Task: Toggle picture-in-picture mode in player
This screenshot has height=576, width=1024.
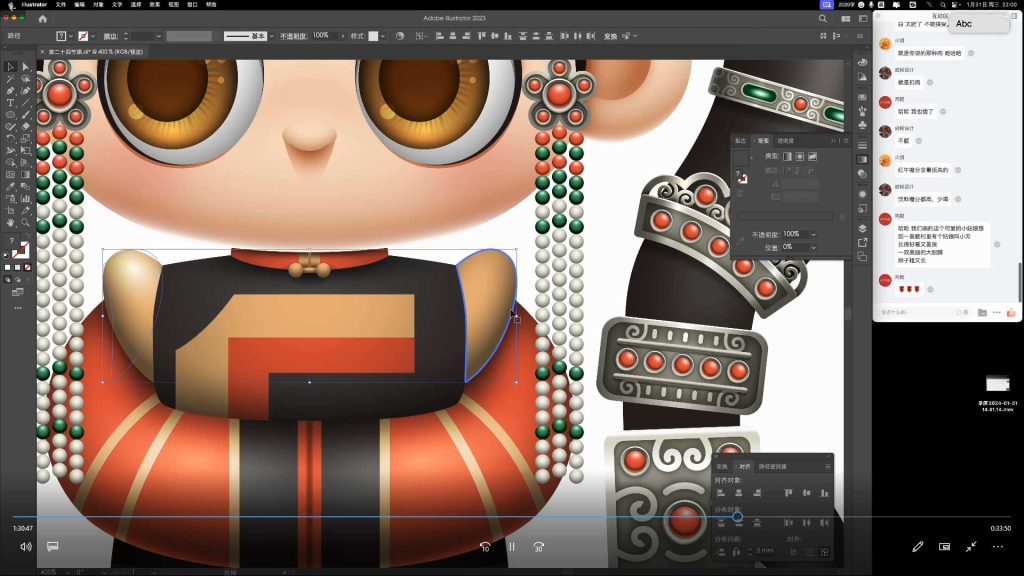Action: [944, 547]
